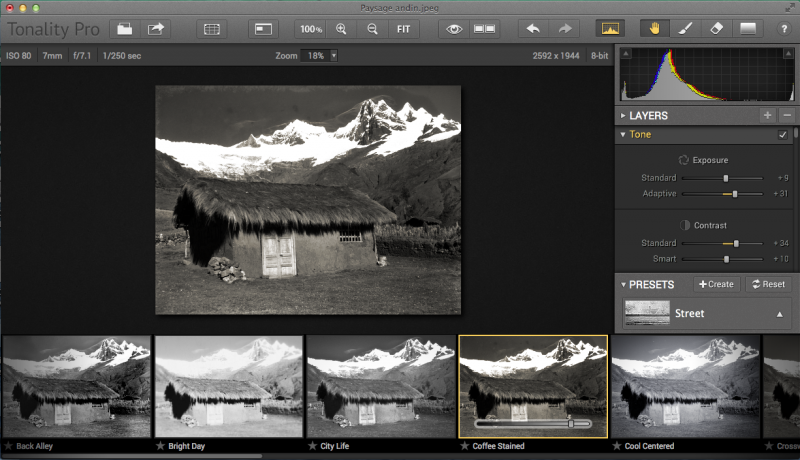
Task: Set zoom to 100%
Action: (311, 29)
